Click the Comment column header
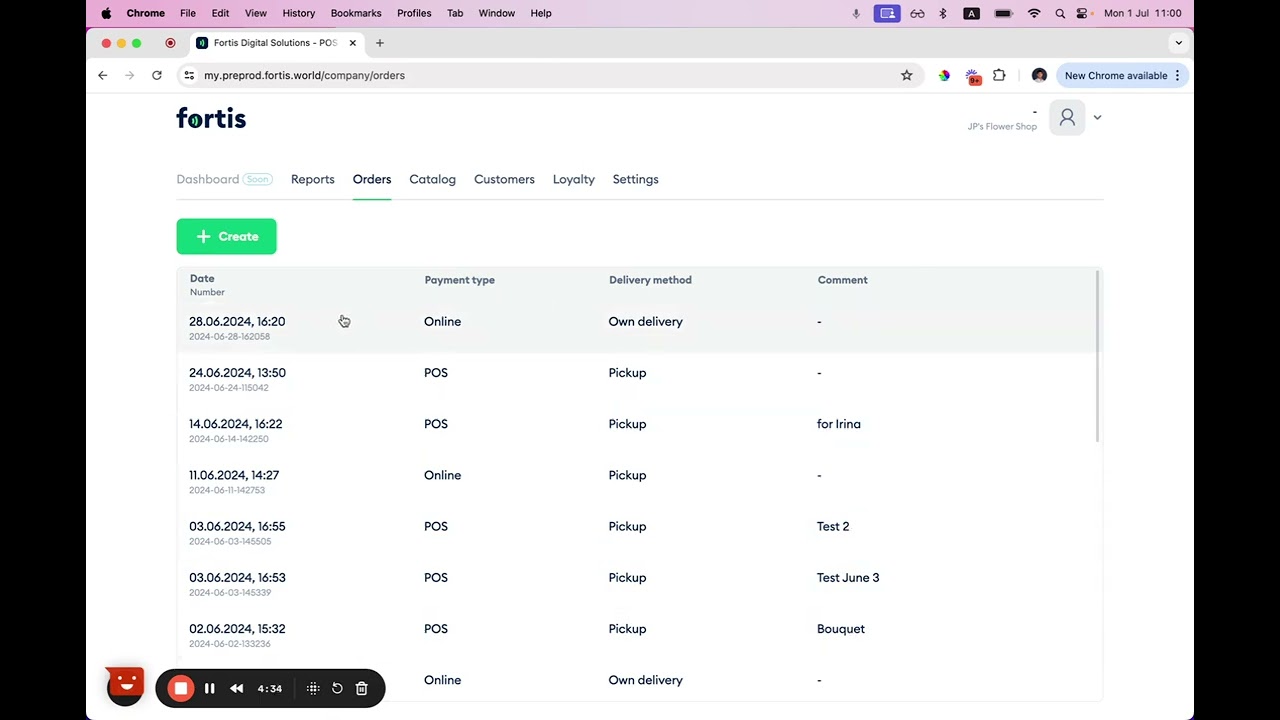Viewport: 1280px width, 720px height. 842,280
